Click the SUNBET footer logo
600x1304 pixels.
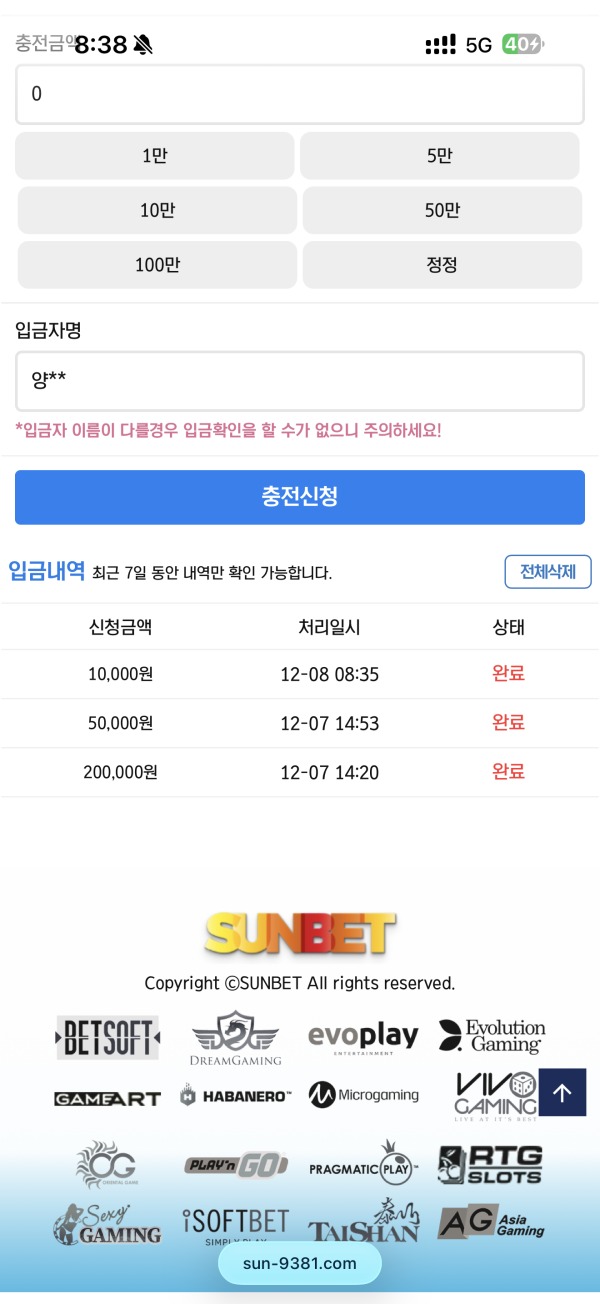coord(299,932)
